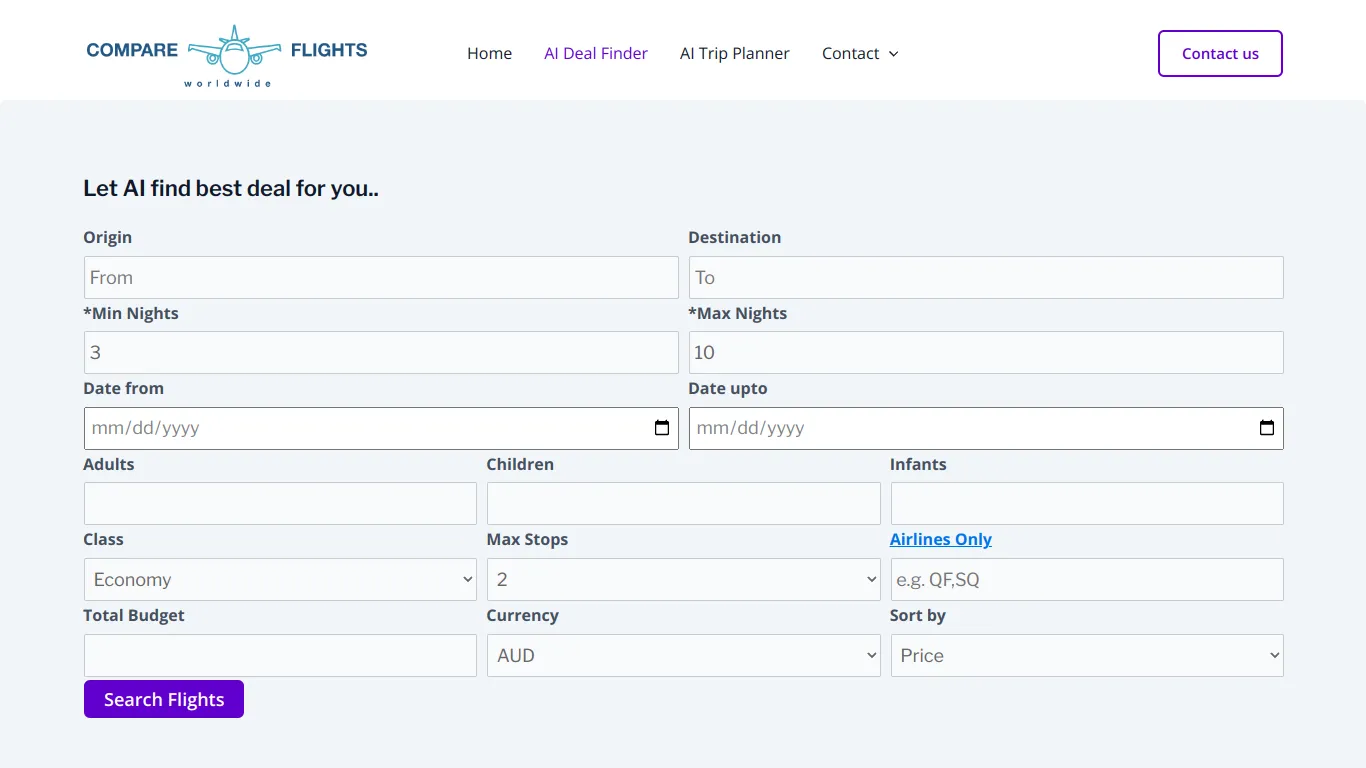The height and width of the screenshot is (768, 1366).
Task: Open the AI Trip Planner page
Action: tap(735, 53)
